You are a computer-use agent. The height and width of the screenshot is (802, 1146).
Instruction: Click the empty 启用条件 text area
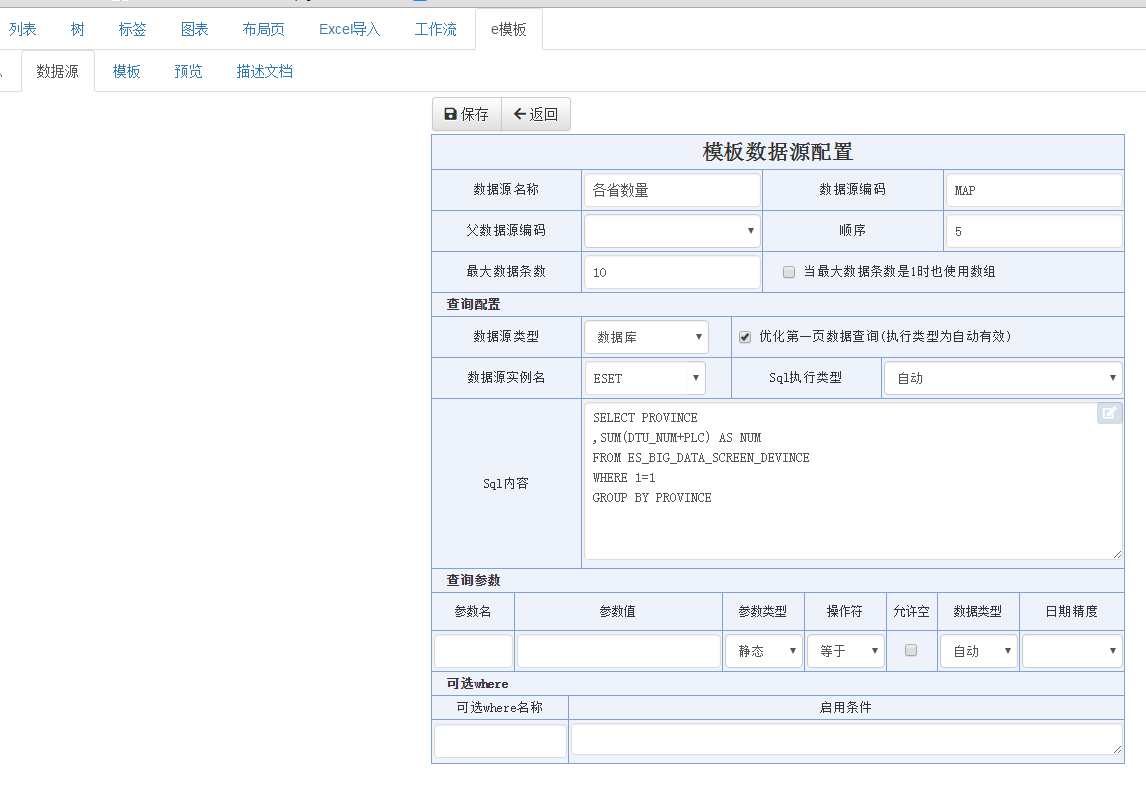pos(846,739)
